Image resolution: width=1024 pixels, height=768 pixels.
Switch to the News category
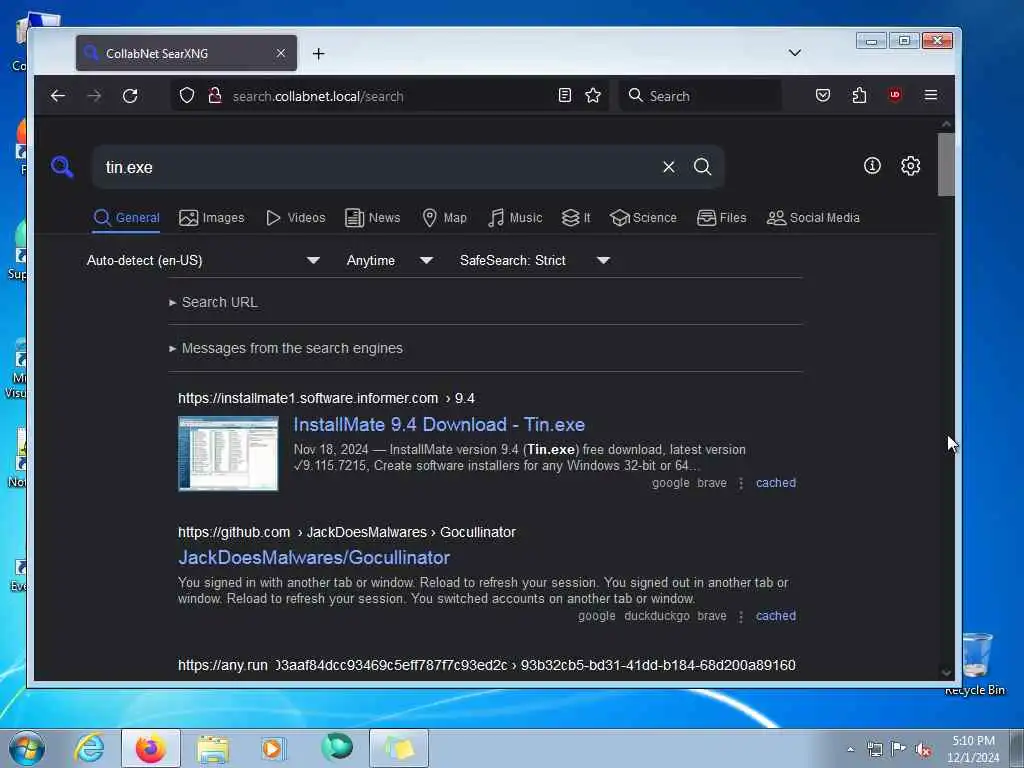click(x=372, y=217)
